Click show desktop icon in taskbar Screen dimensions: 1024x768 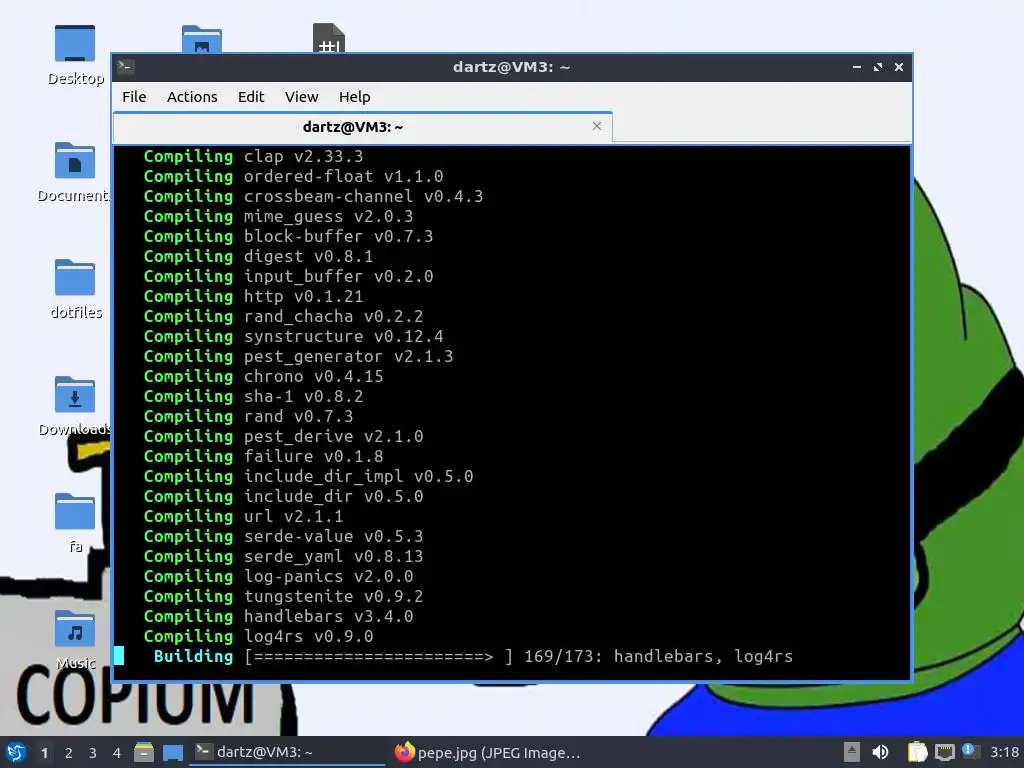point(173,753)
